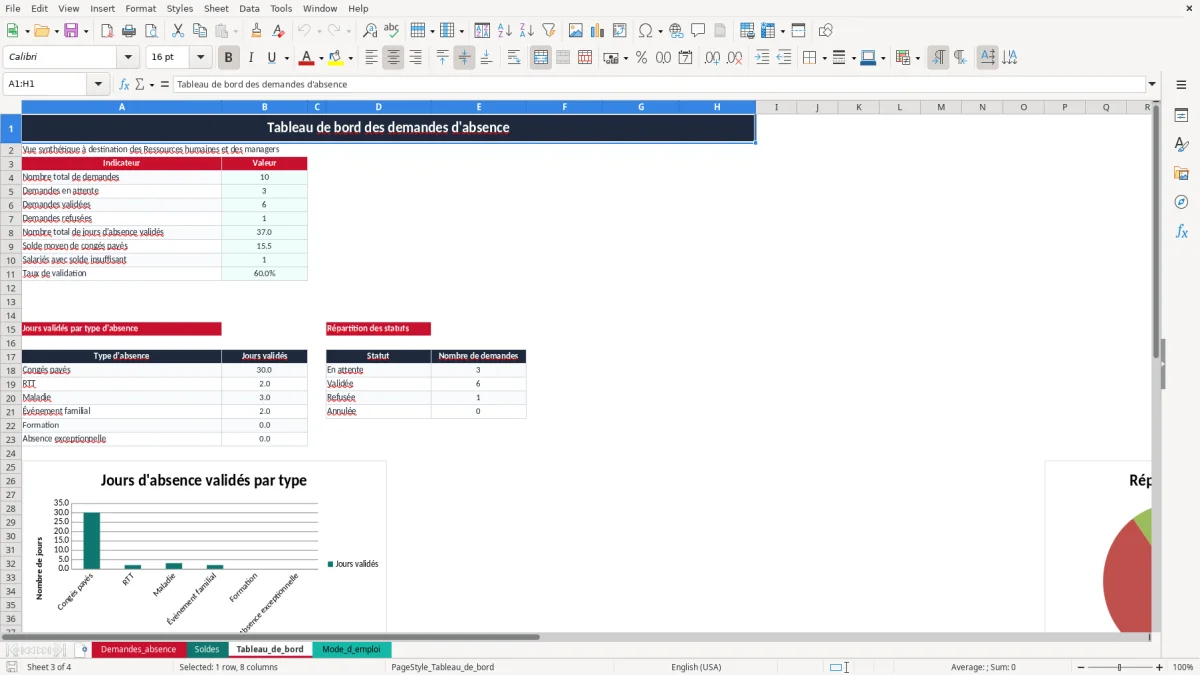Screen dimensions: 1200x675
Task: Click the formula input field
Action: click(658, 85)
